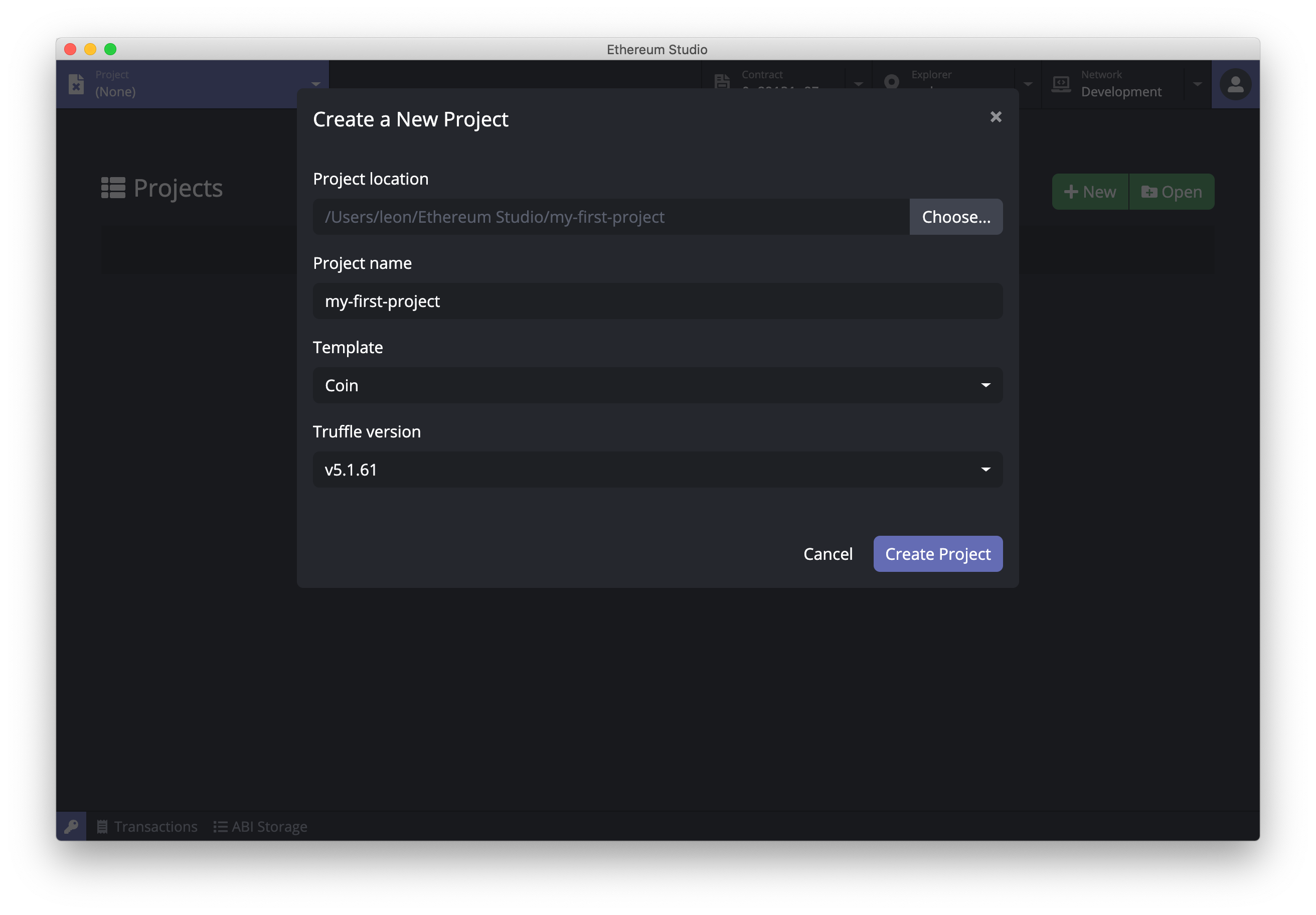
Task: Expand the Truffle version dropdown
Action: 657,470
